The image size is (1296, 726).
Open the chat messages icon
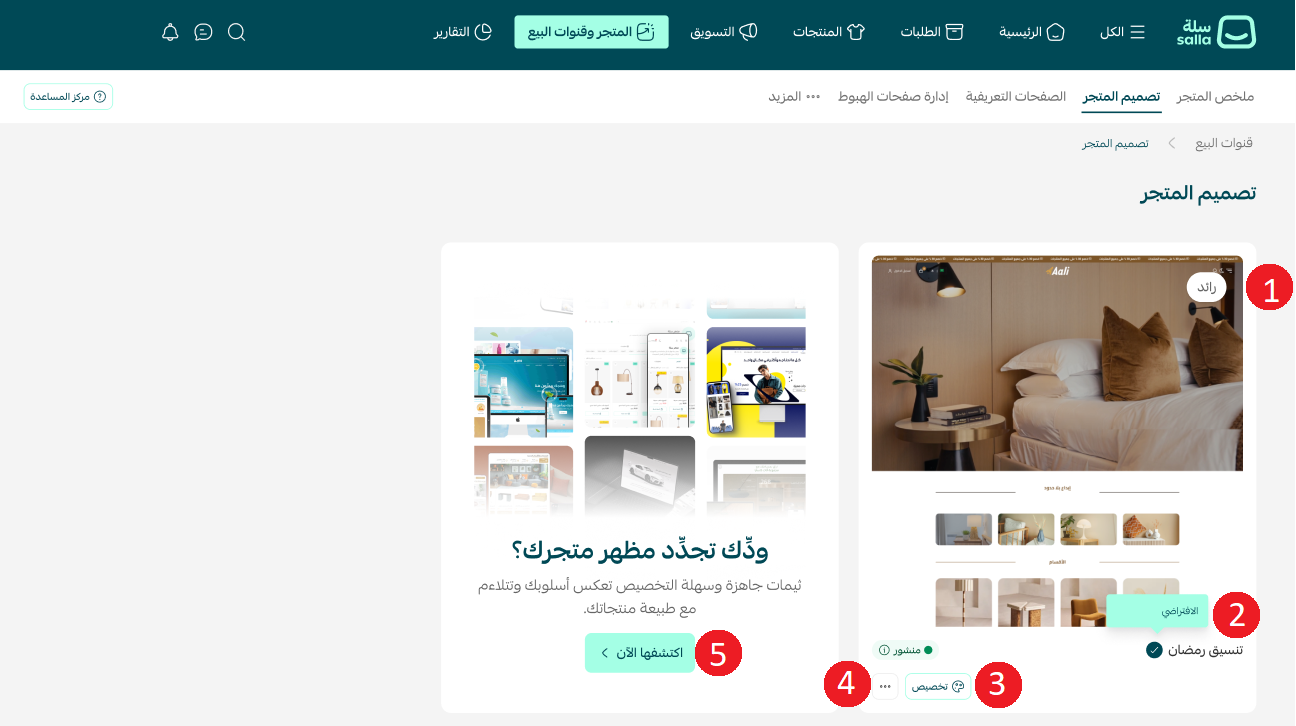[x=203, y=32]
